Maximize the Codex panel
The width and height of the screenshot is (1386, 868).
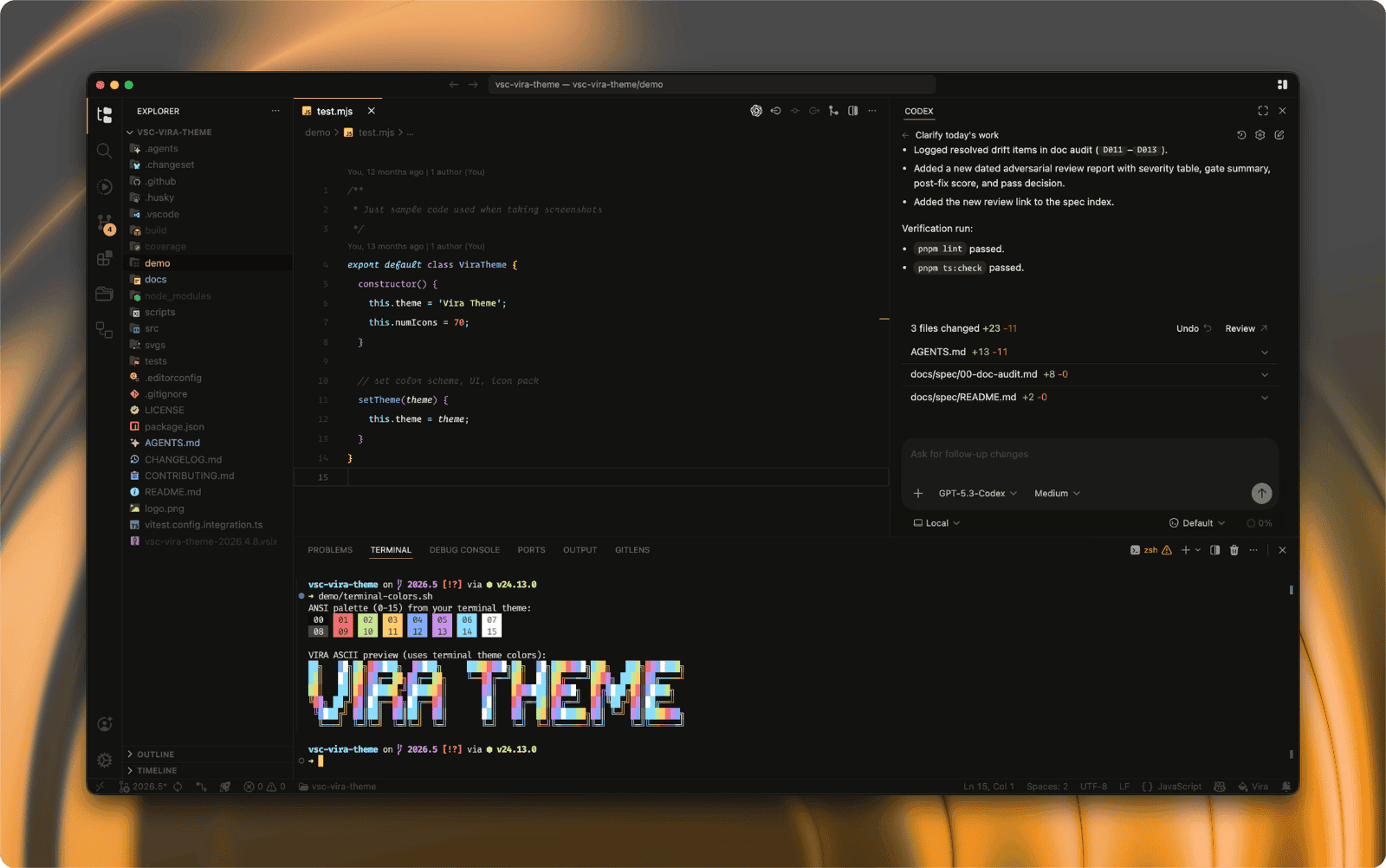coord(1263,111)
